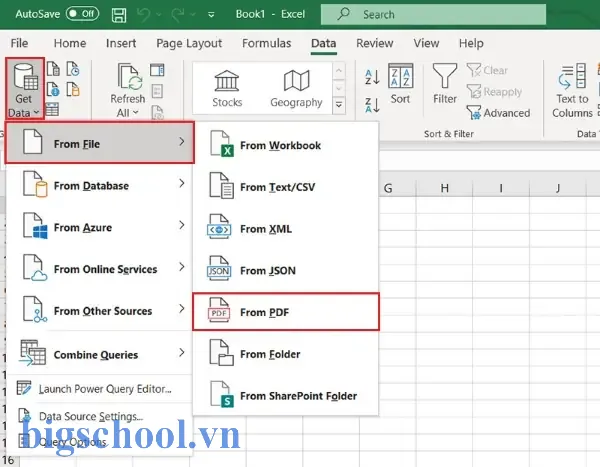Choose From XML in the submenu
600x467 pixels.
click(285, 229)
